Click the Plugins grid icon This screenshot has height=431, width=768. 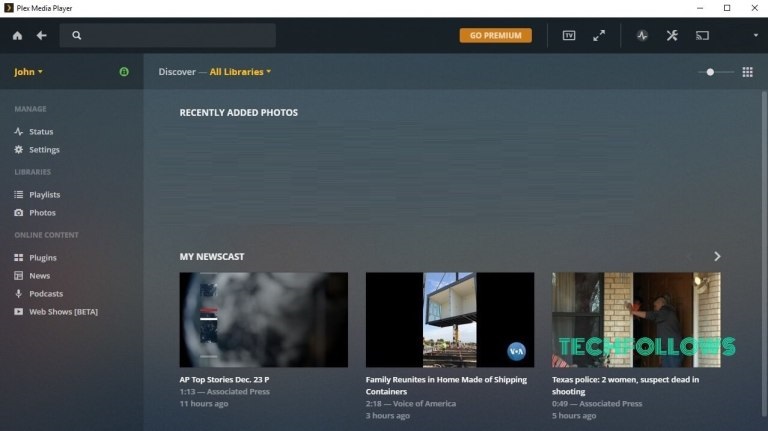(x=19, y=258)
